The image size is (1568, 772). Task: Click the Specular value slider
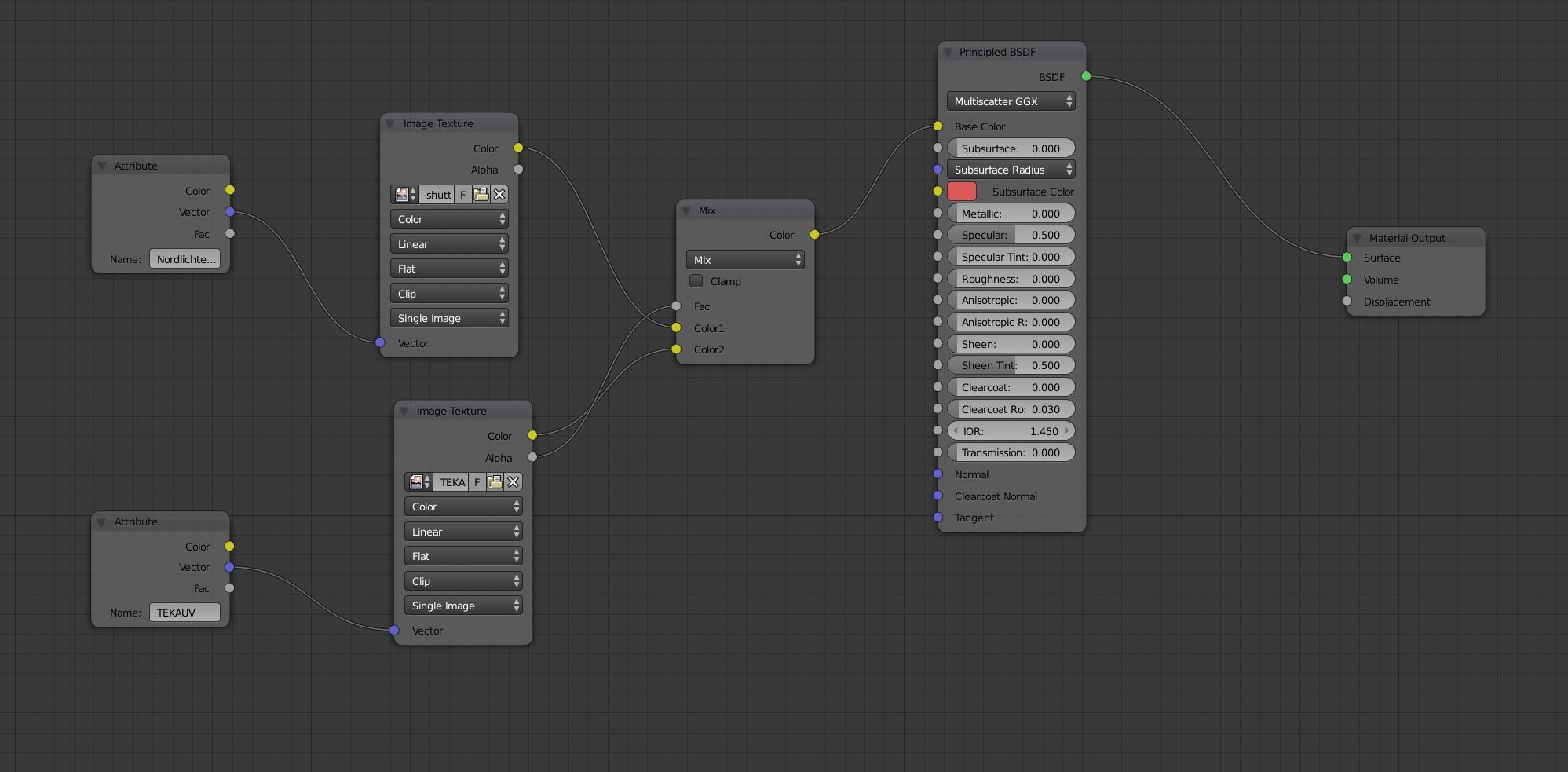point(1011,235)
